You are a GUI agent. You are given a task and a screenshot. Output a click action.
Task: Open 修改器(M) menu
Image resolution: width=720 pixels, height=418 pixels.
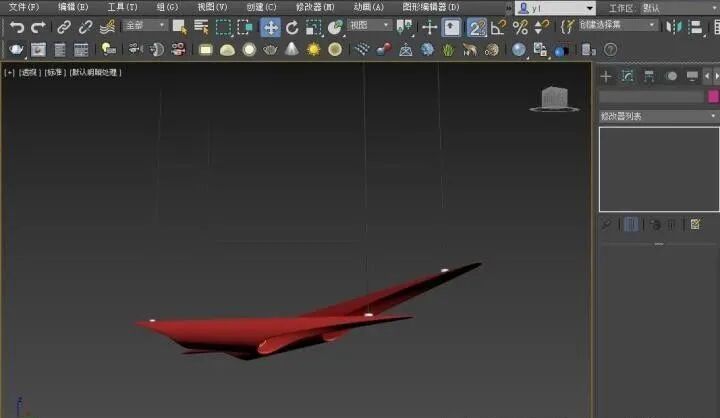point(315,7)
